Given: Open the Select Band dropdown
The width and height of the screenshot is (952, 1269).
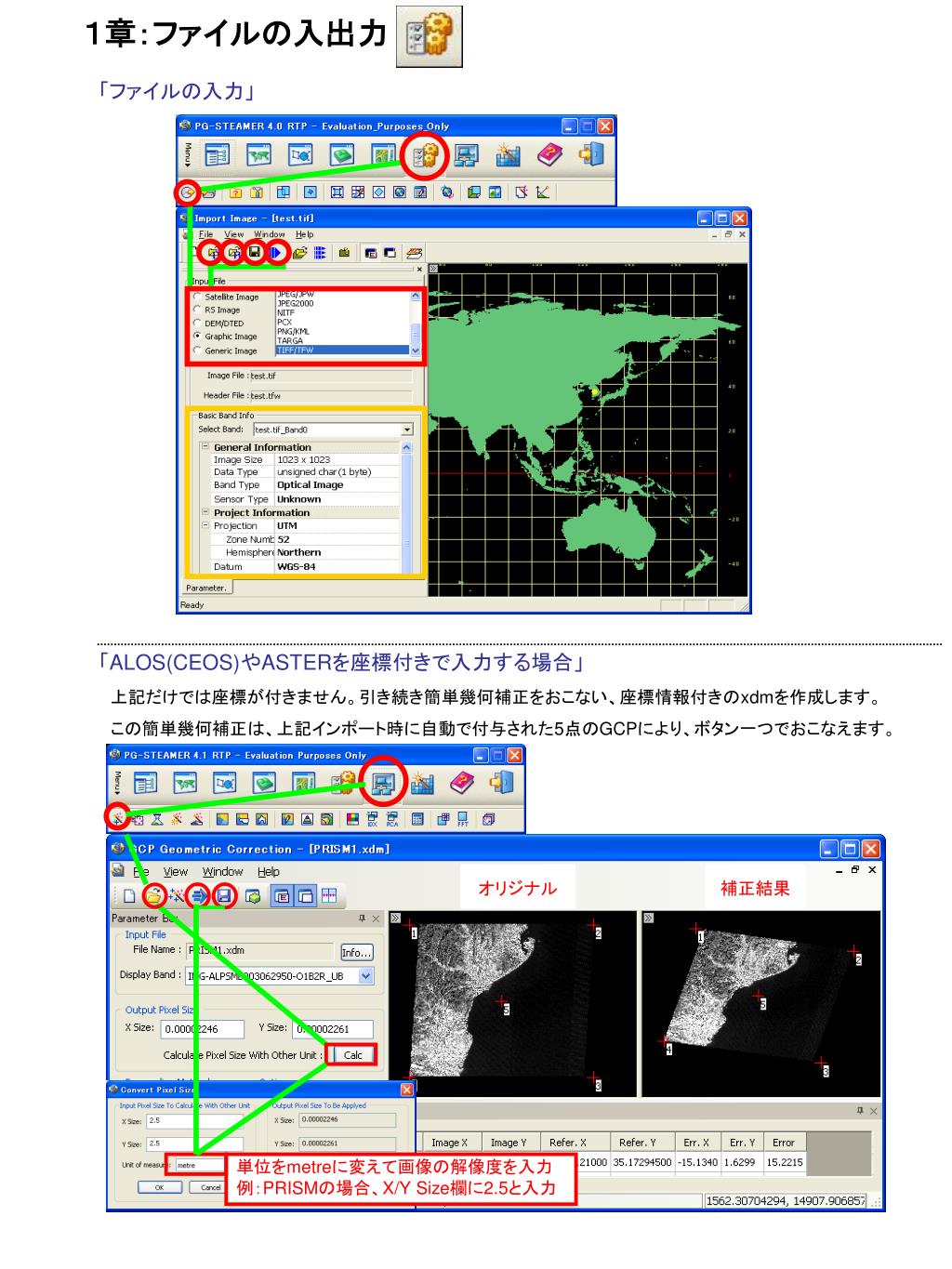Looking at the screenshot, I should pyautogui.click(x=406, y=430).
